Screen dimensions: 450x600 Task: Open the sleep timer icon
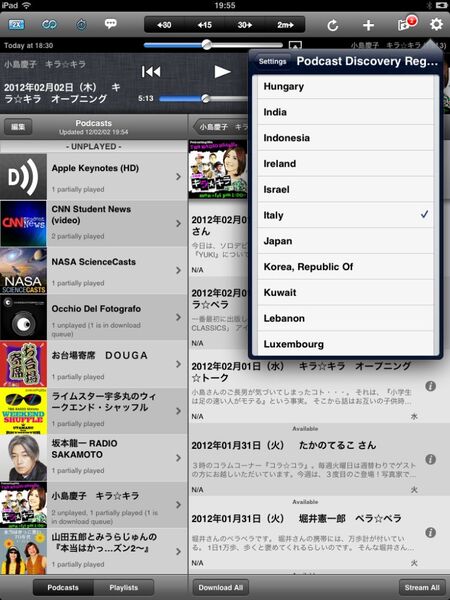click(x=81, y=25)
